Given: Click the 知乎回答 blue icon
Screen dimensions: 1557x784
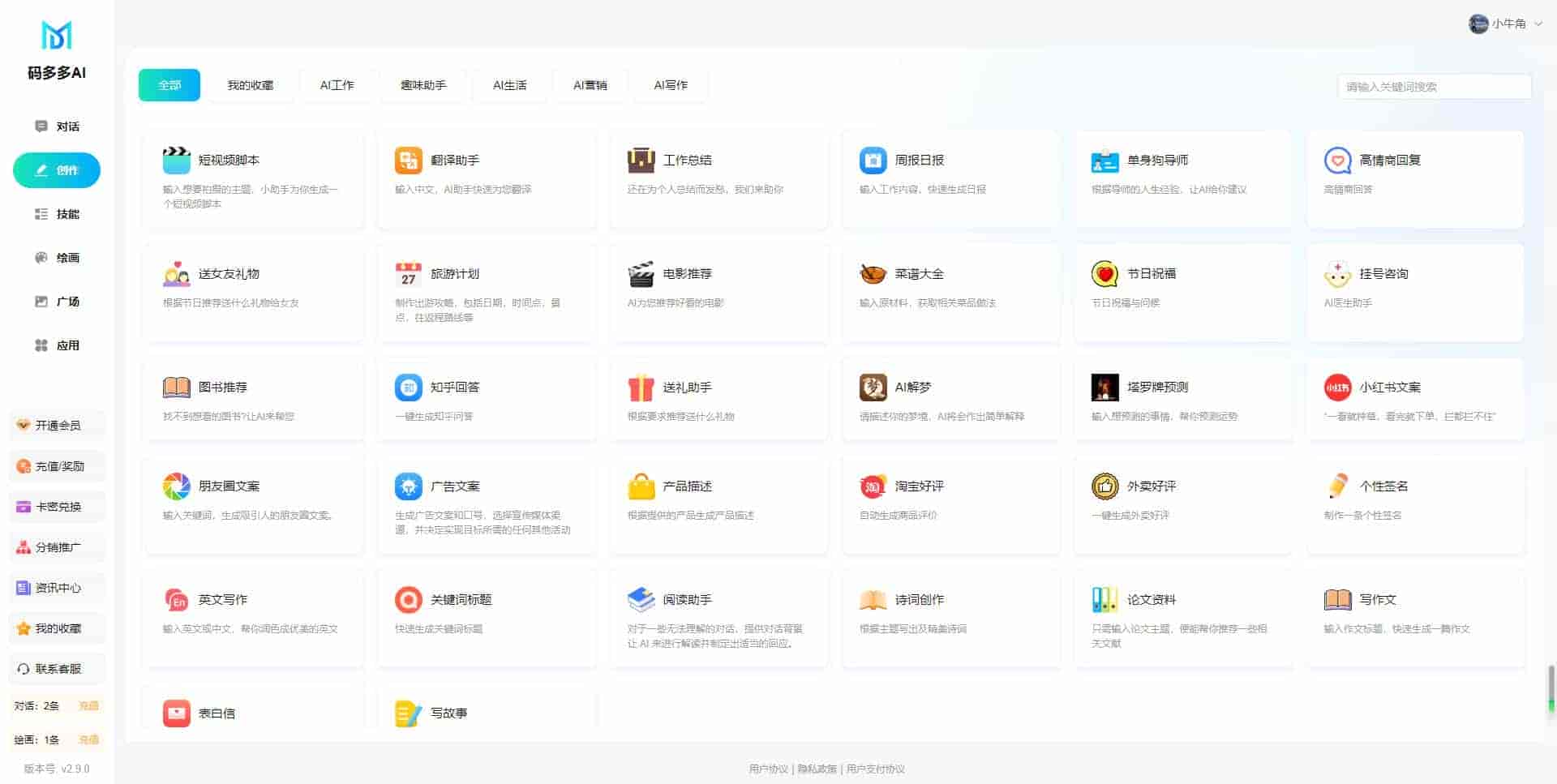Looking at the screenshot, I should tap(408, 387).
